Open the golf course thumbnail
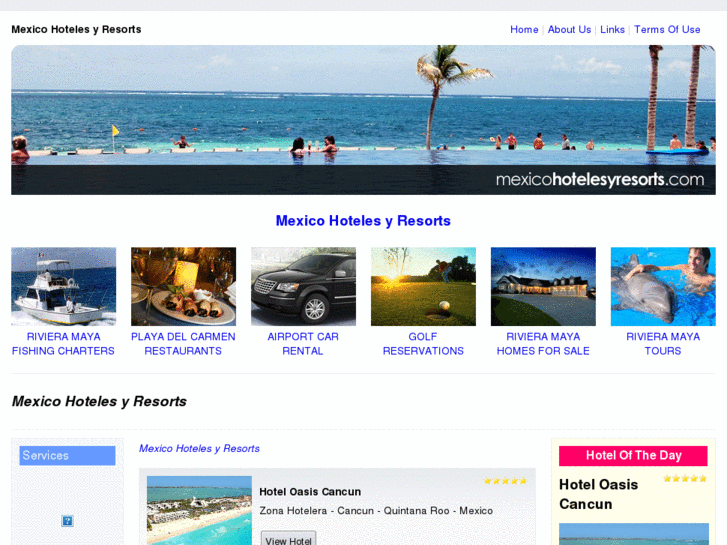Image resolution: width=727 pixels, height=545 pixels. click(423, 286)
